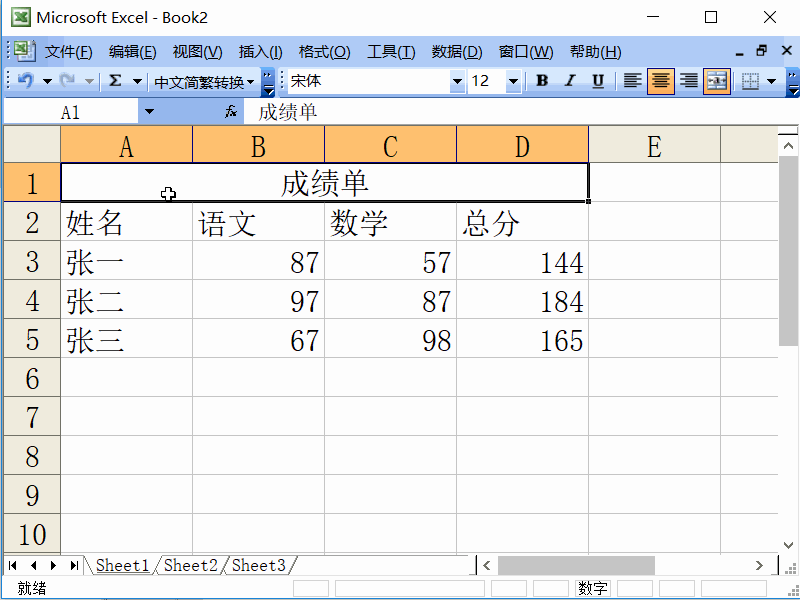Open the Borders style dropdown arrow
Image resolution: width=800 pixels, height=600 pixels.
click(771, 81)
